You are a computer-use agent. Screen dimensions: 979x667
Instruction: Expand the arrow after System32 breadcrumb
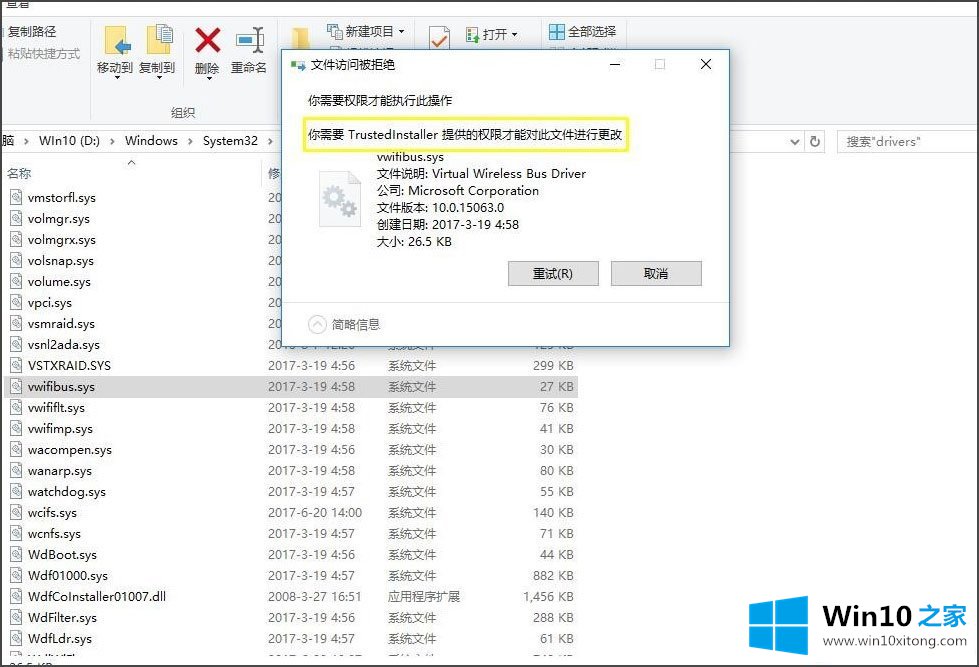tap(270, 141)
